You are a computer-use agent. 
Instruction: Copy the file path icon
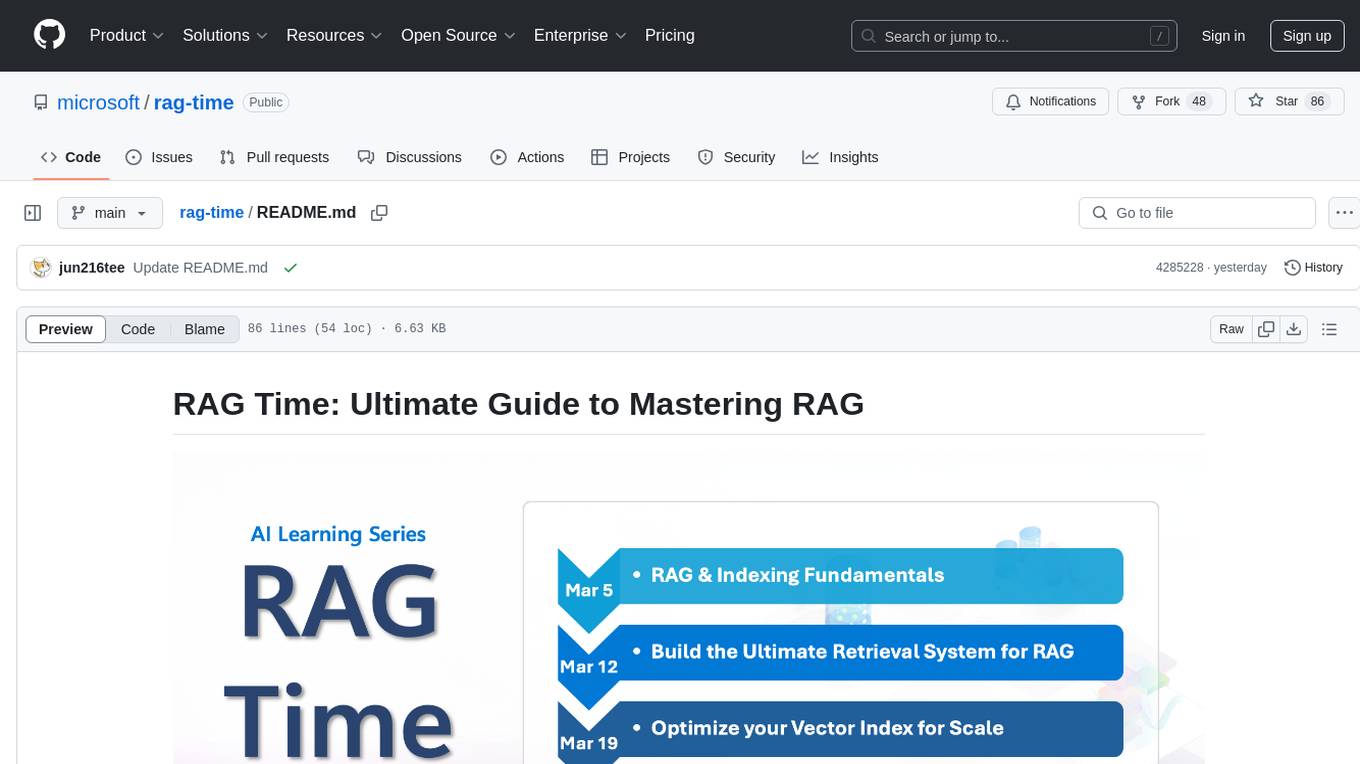[379, 212]
